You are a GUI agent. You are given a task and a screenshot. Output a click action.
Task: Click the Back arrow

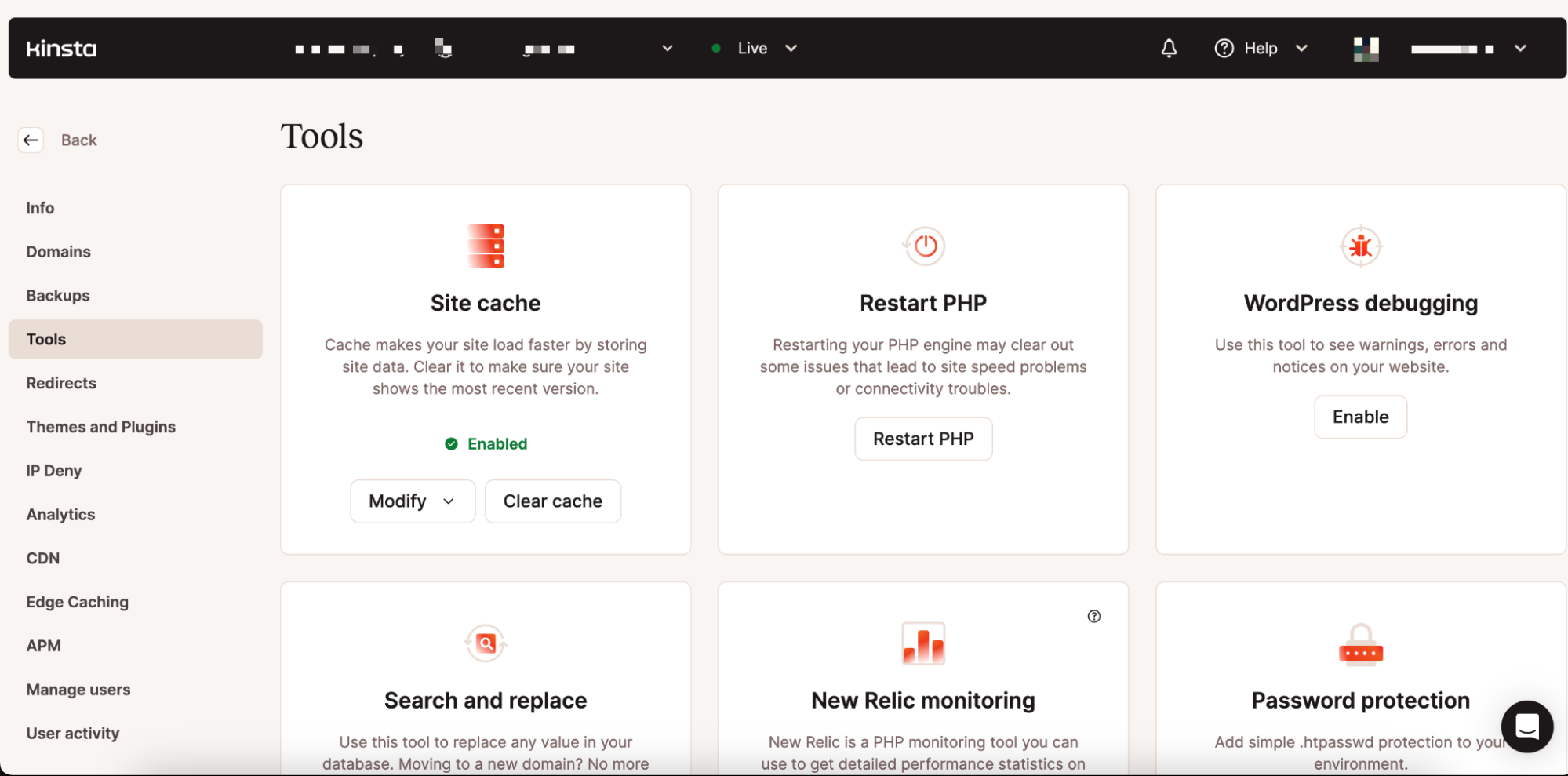click(x=31, y=140)
